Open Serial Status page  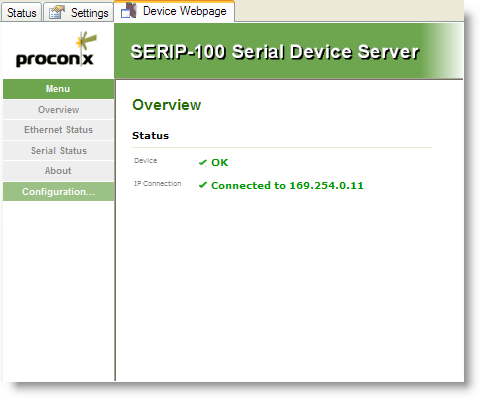[x=58, y=151]
